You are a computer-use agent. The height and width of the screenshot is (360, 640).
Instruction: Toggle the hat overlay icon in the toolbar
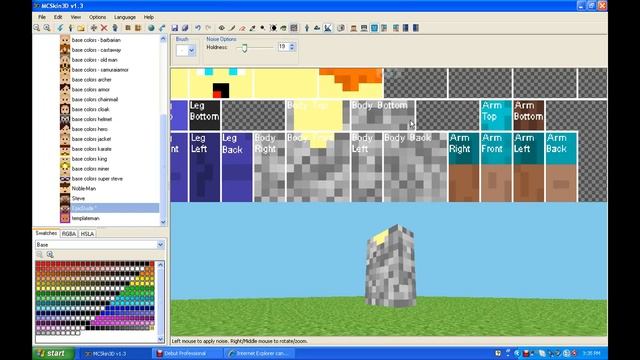click(317, 28)
